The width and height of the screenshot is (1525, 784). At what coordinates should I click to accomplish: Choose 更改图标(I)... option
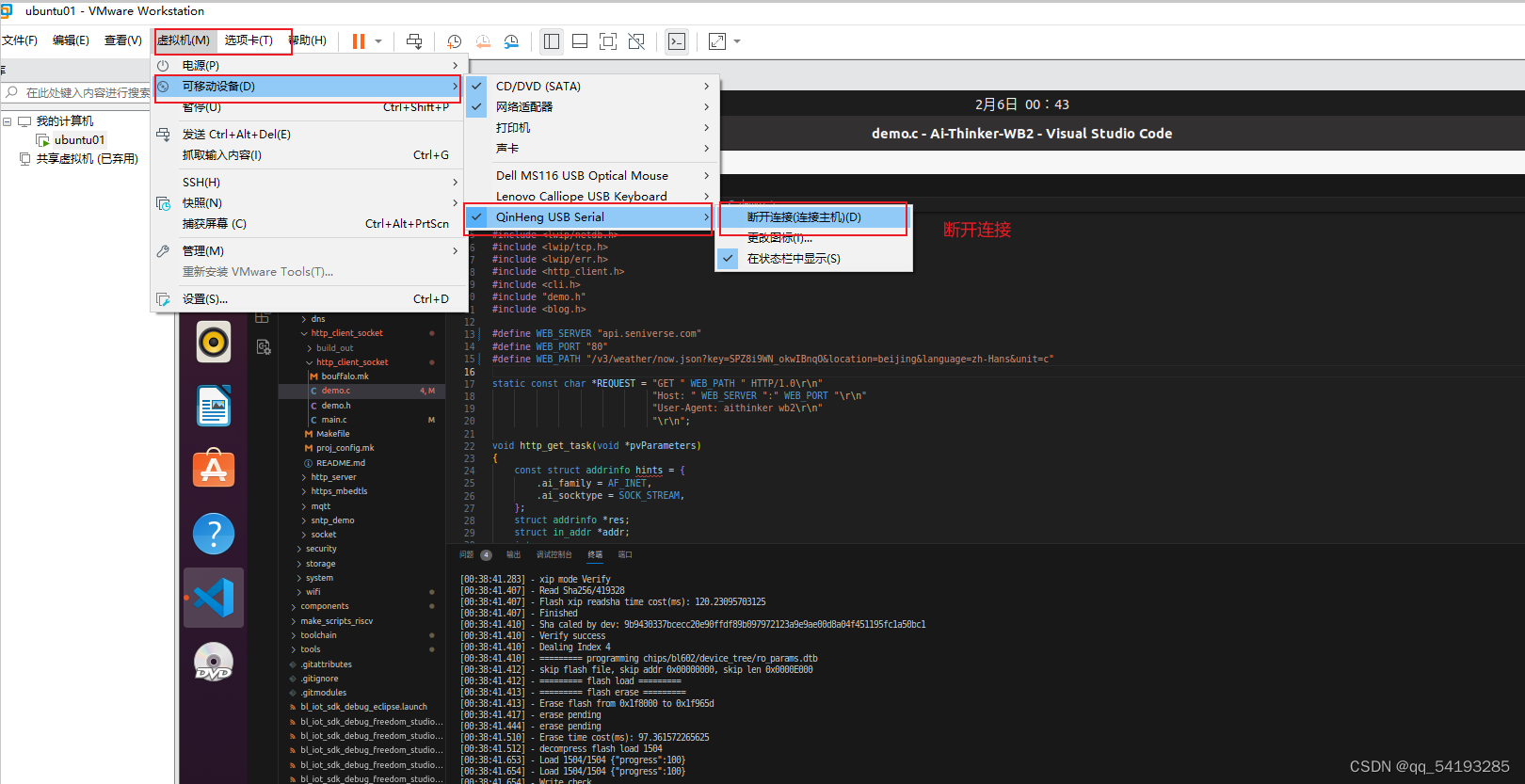[x=813, y=237]
